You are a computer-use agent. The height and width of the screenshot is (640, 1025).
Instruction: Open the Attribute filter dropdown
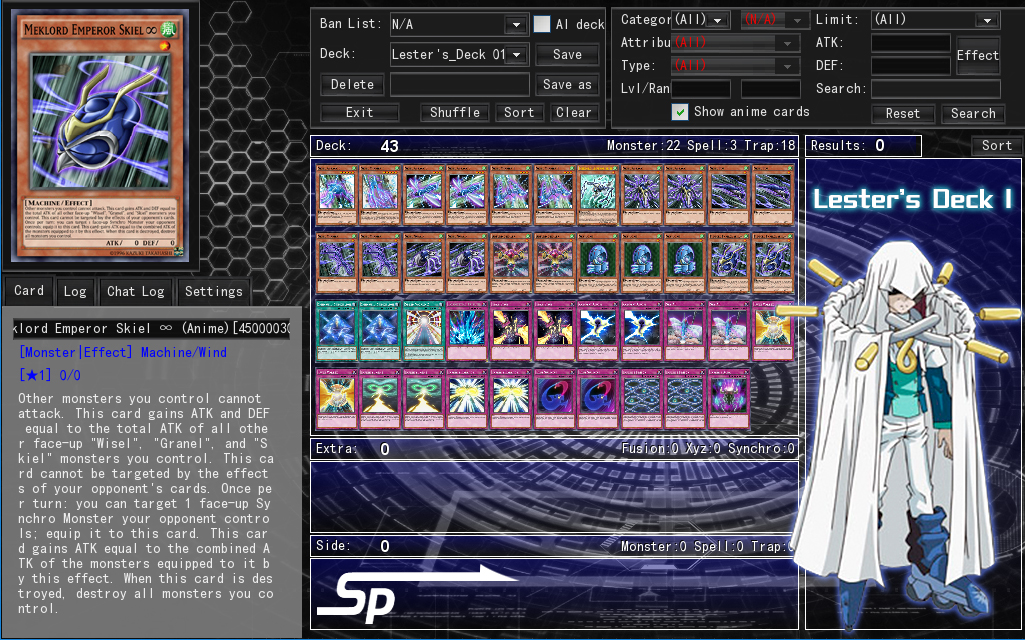click(735, 43)
